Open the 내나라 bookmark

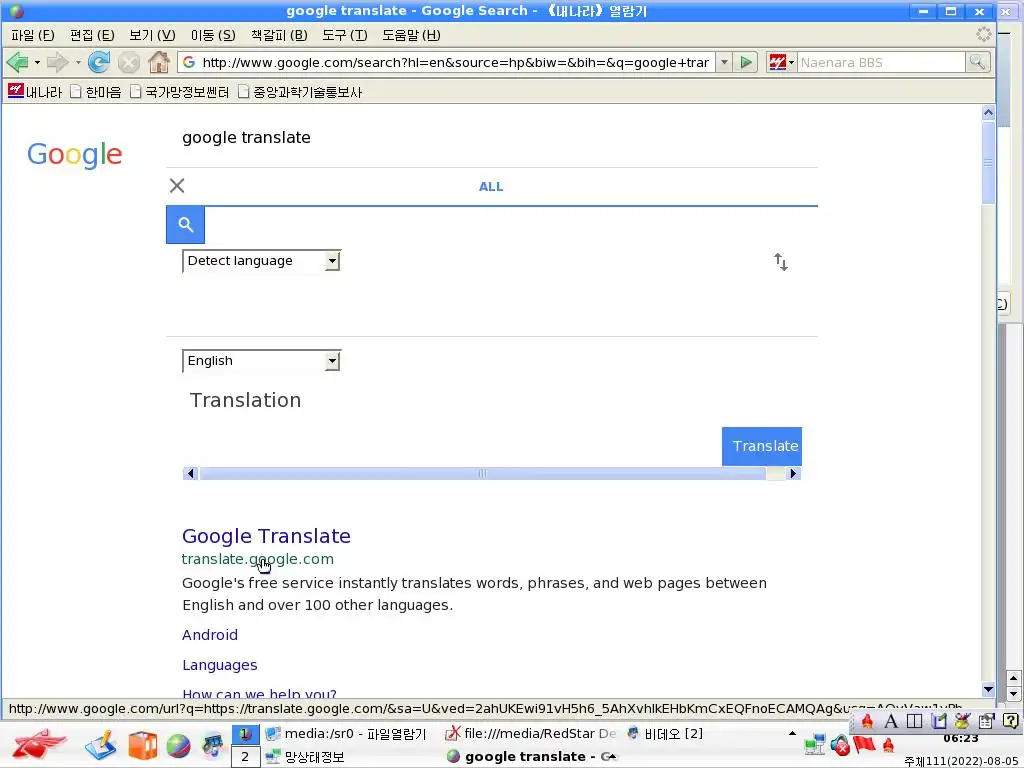(x=35, y=91)
